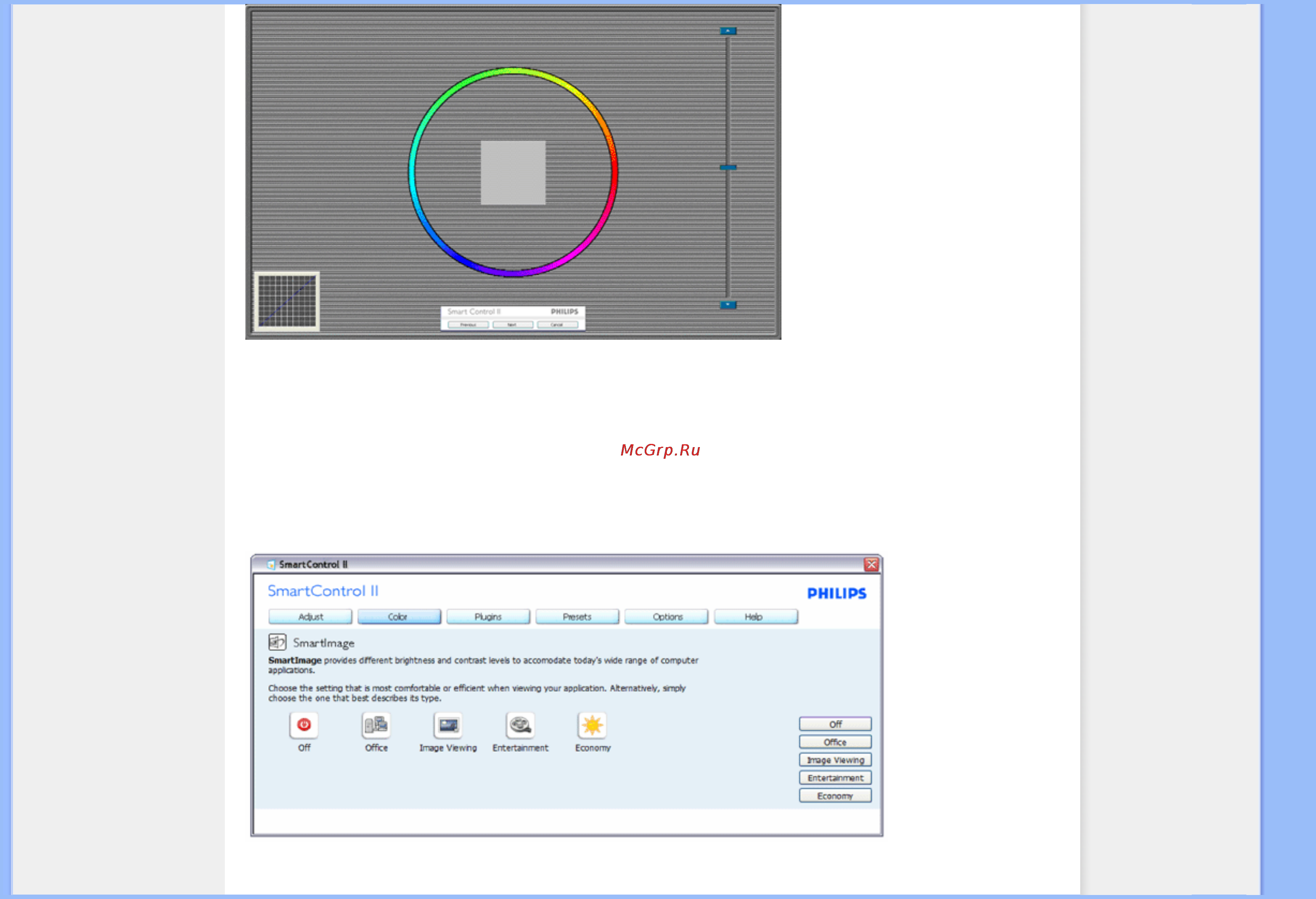
Task: Click the vertical slider handle in calibration
Action: [x=728, y=168]
